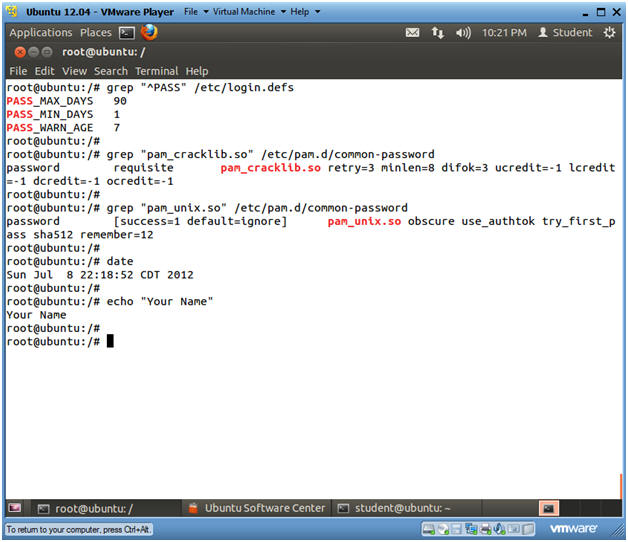Switch to Ubuntu Software Center taskbar window

point(257,508)
